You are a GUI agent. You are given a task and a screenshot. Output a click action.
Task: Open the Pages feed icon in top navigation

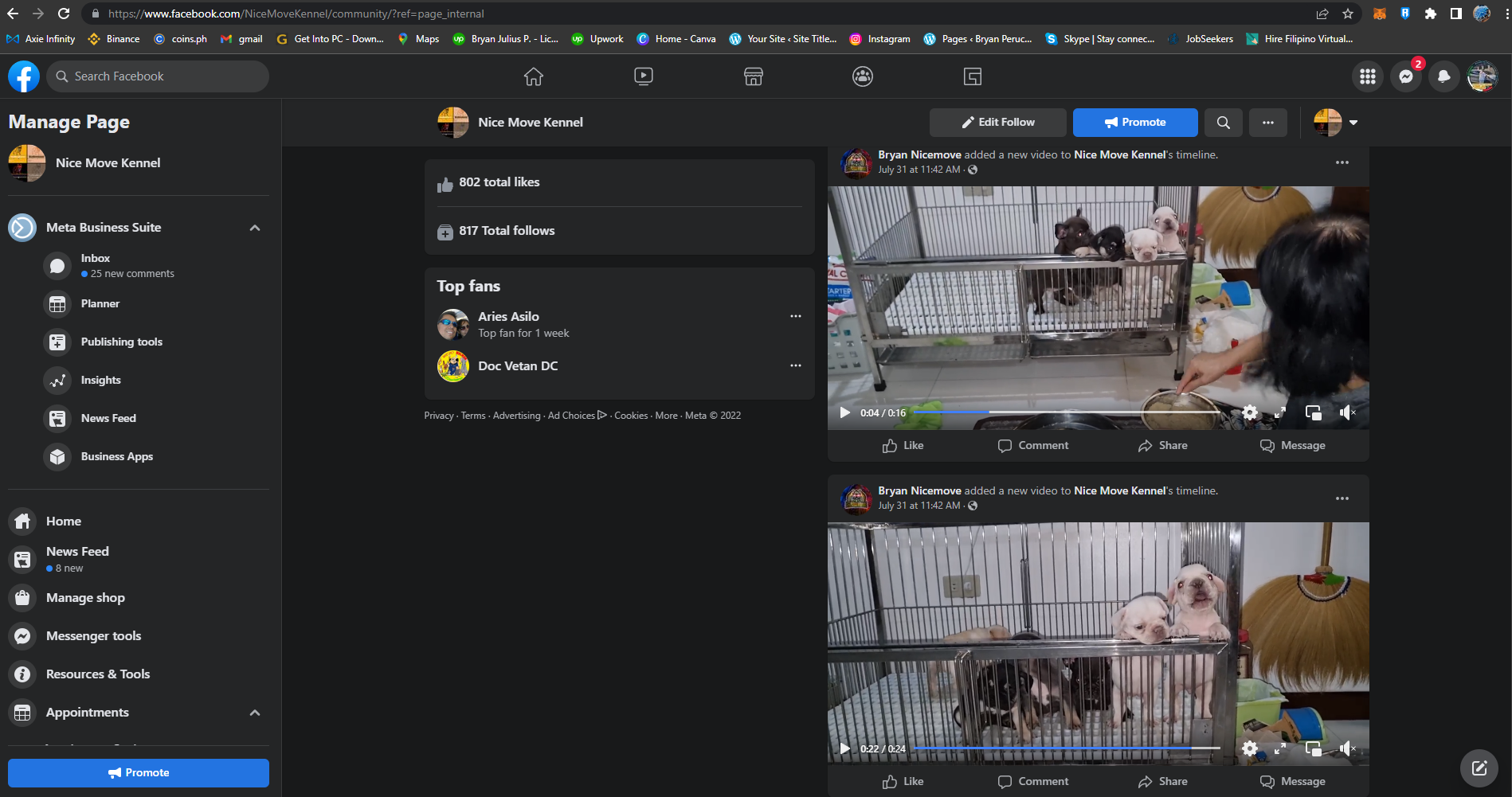tap(973, 76)
